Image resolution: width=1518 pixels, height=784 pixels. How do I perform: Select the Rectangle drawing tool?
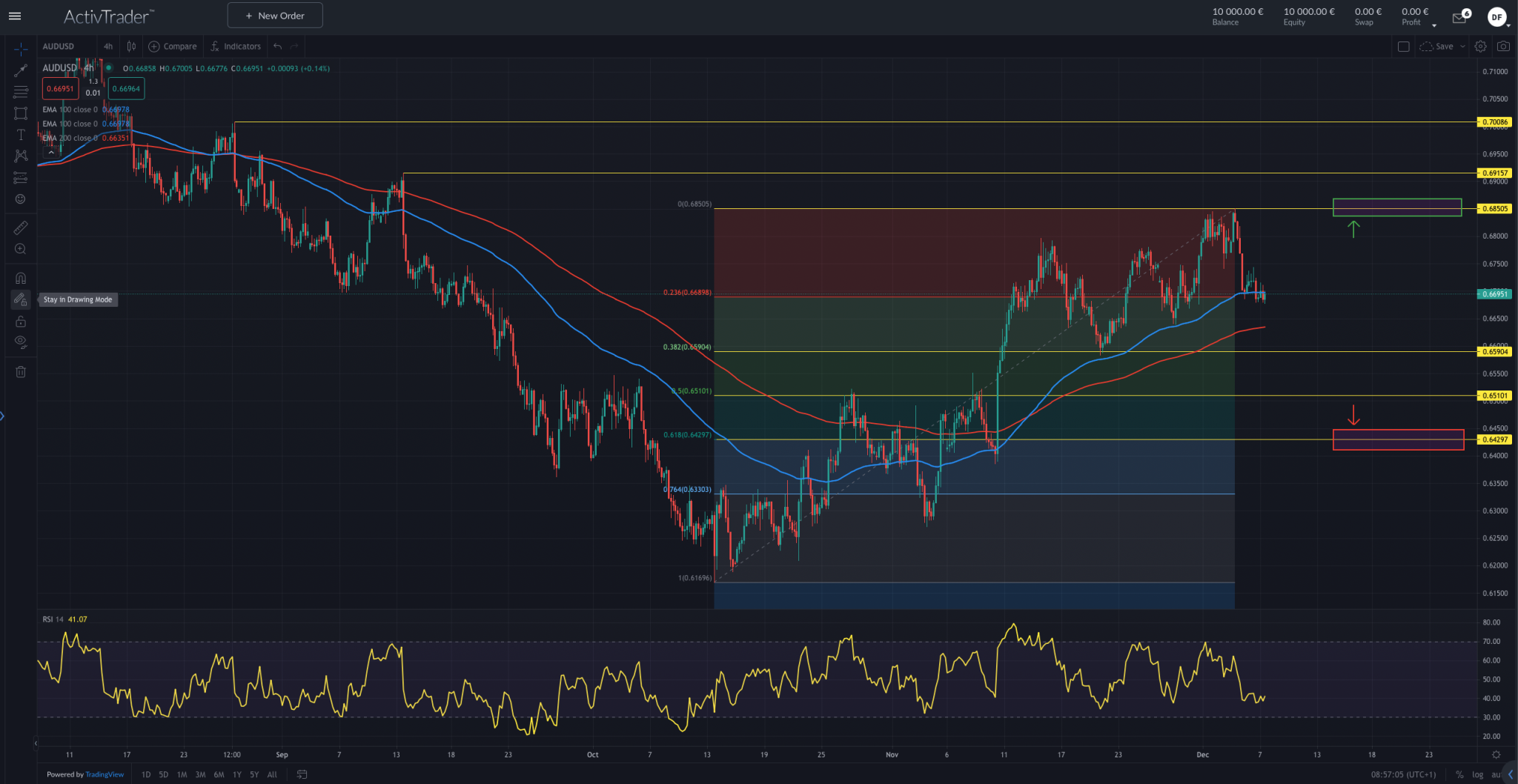click(20, 113)
